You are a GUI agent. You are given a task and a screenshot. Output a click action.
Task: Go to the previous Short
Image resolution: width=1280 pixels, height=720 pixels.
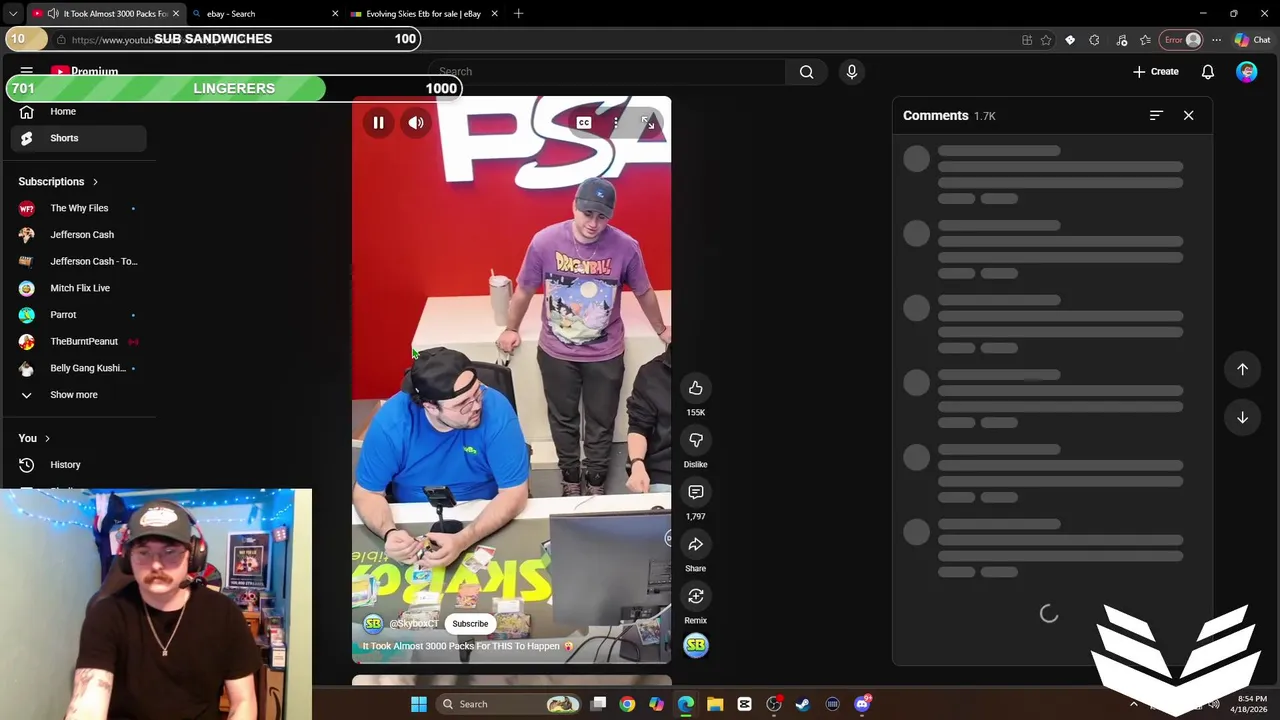click(1242, 369)
